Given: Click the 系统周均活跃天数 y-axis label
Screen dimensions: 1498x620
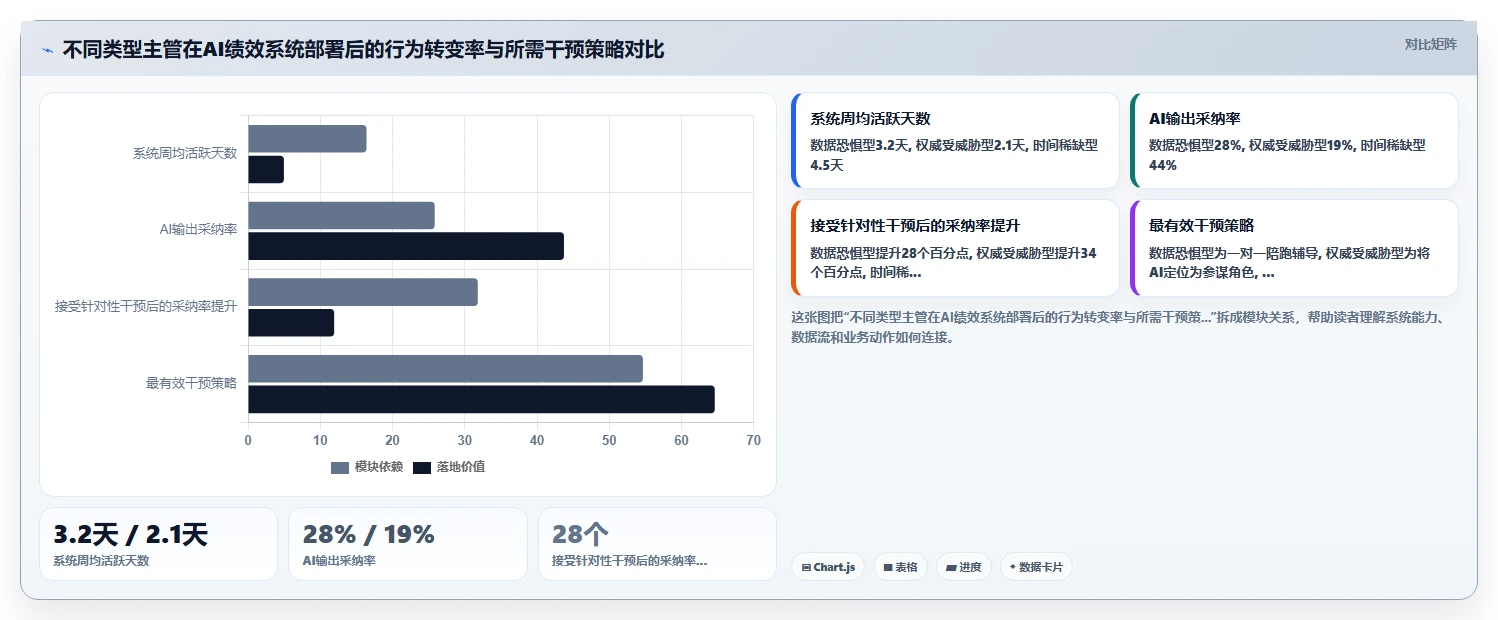Looking at the screenshot, I should point(185,154).
